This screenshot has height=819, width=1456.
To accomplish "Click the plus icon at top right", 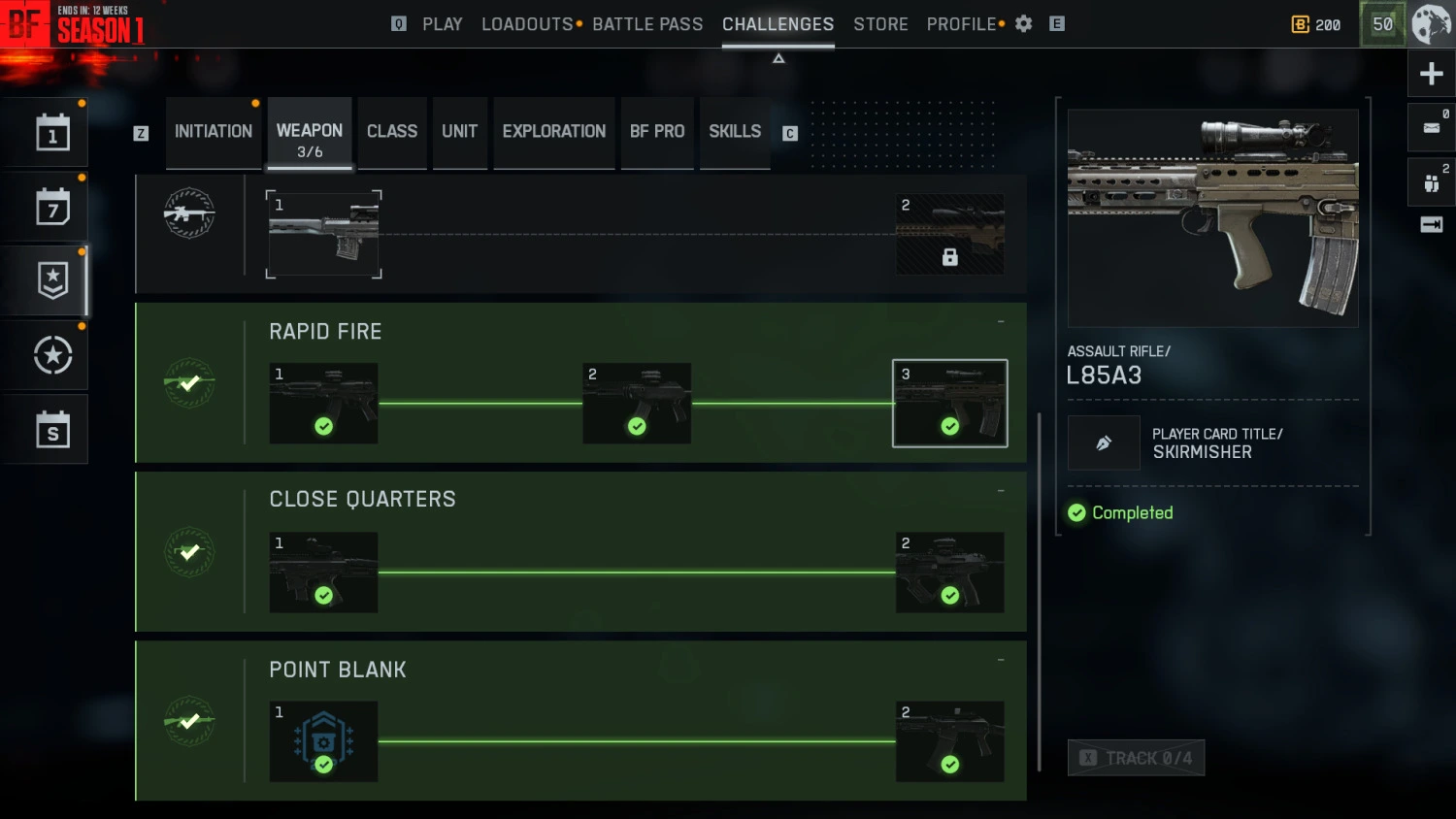I will [x=1431, y=74].
